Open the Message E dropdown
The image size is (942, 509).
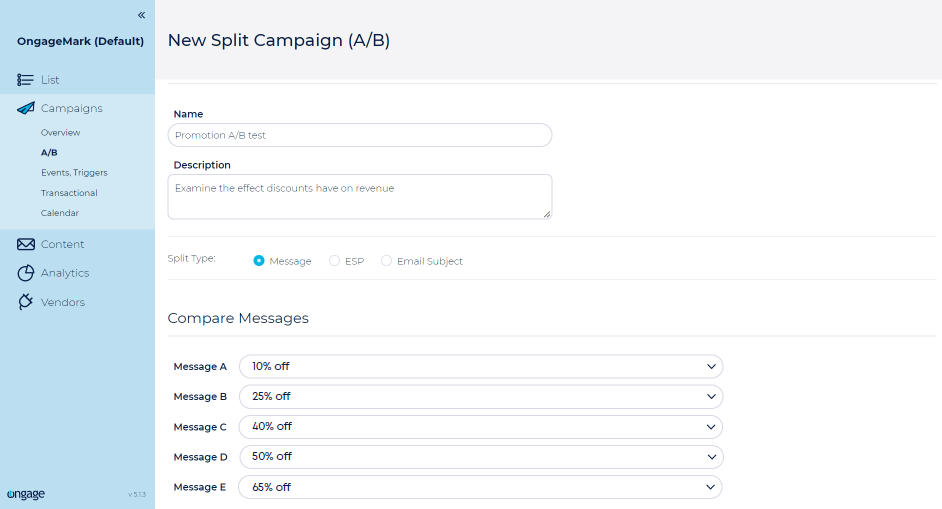(x=480, y=487)
